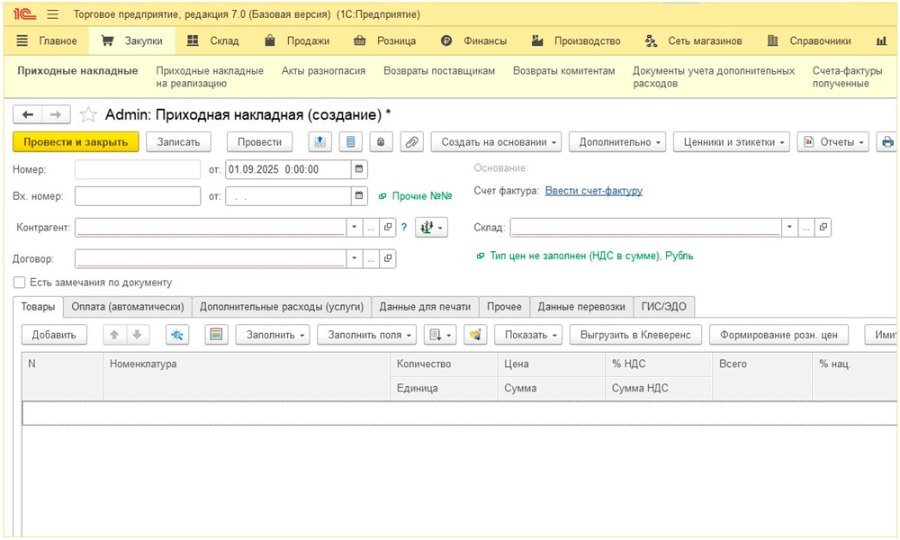Open the Отчеты dropdown menu
This screenshot has width=900, height=540.
click(833, 142)
